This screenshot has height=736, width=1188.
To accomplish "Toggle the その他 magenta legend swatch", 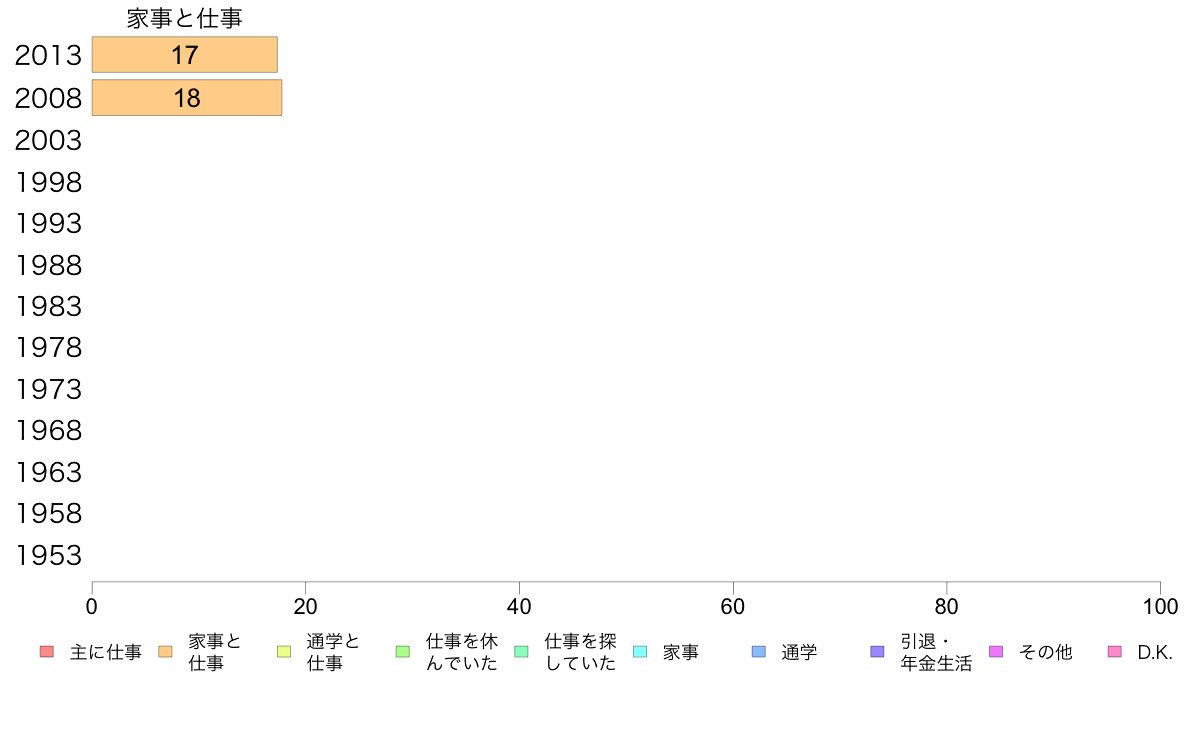I will (996, 652).
